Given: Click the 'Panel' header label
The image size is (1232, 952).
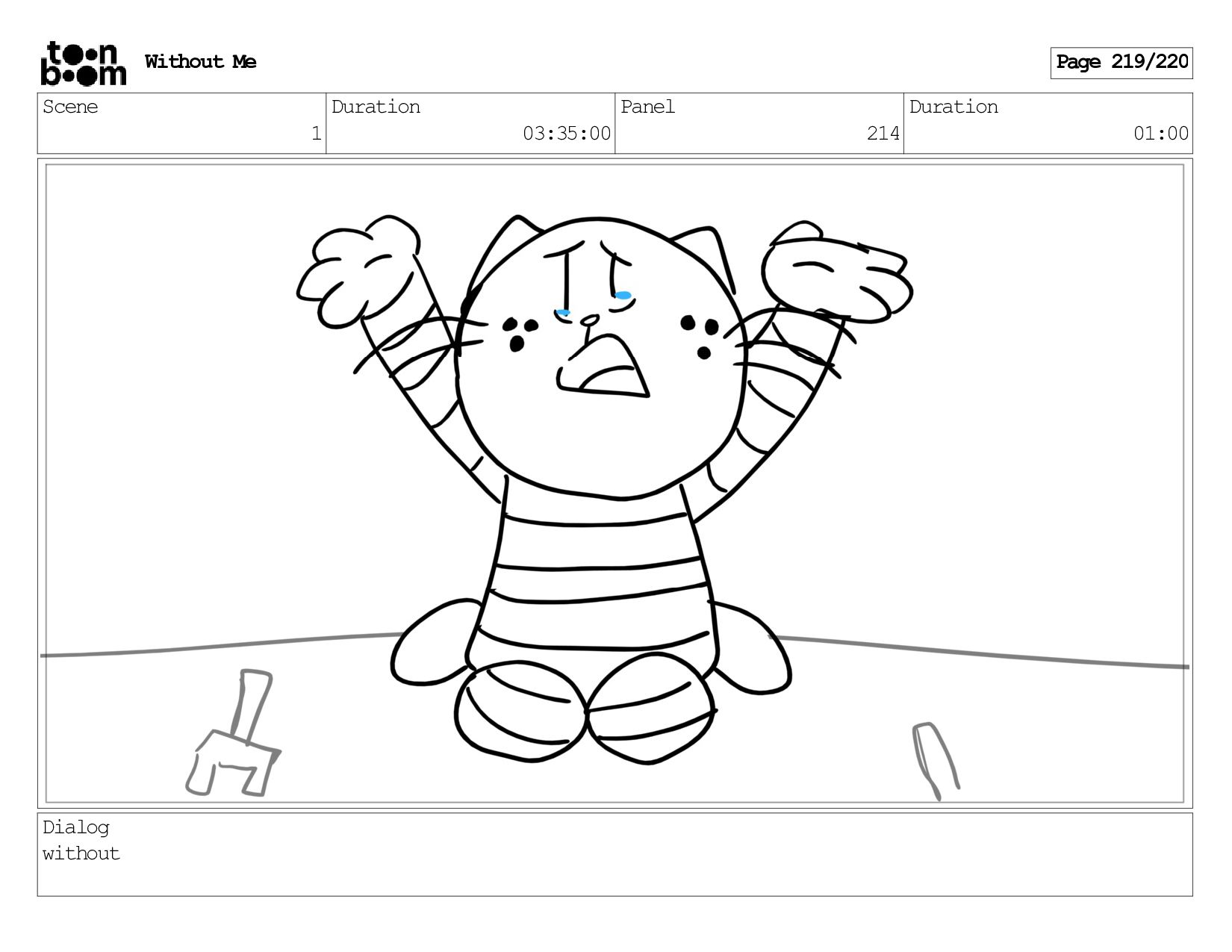Looking at the screenshot, I should [647, 107].
